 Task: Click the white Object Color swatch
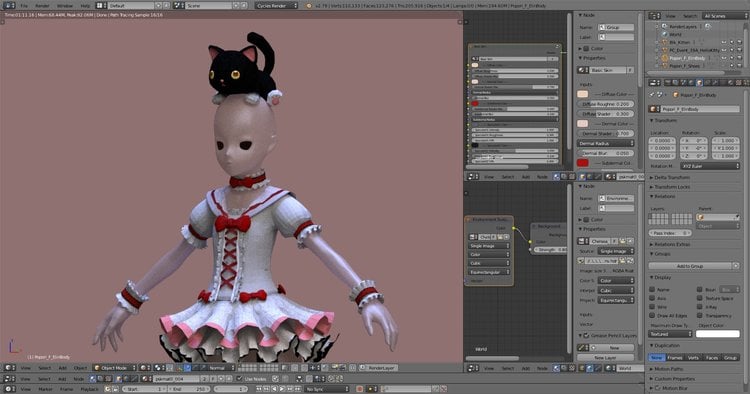[x=718, y=334]
